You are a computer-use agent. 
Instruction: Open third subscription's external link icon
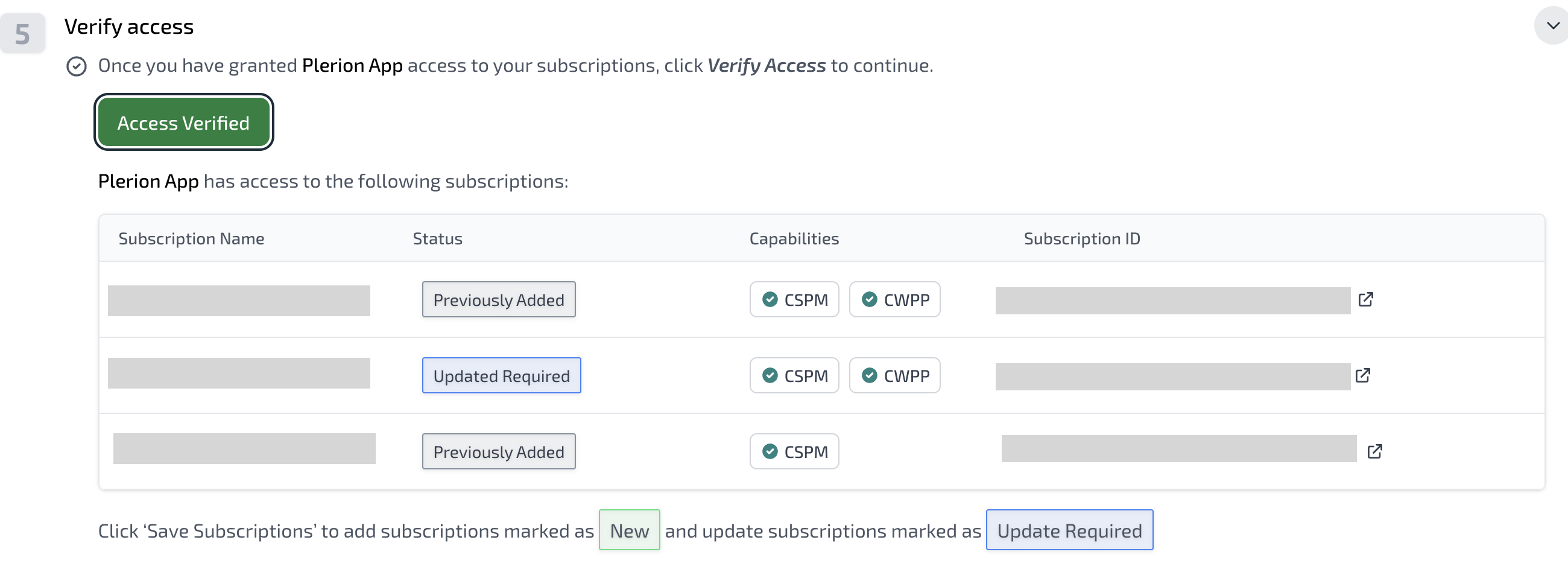coord(1374,451)
